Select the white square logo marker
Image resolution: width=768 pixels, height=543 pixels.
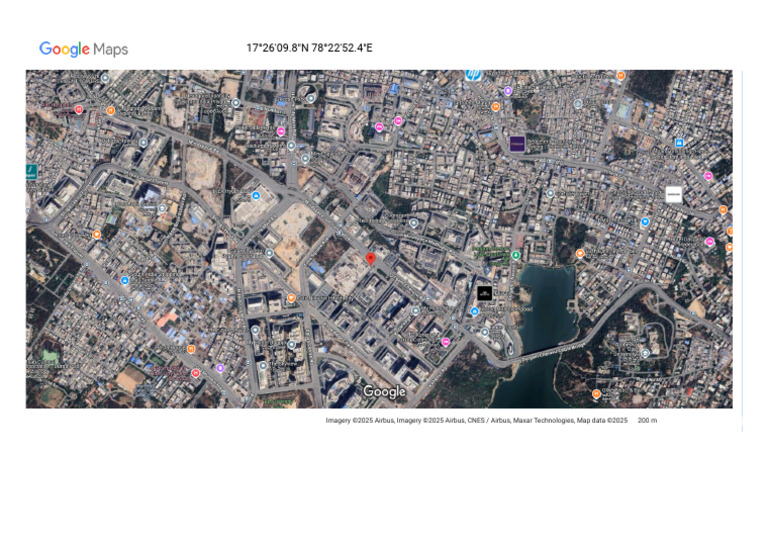click(x=673, y=194)
